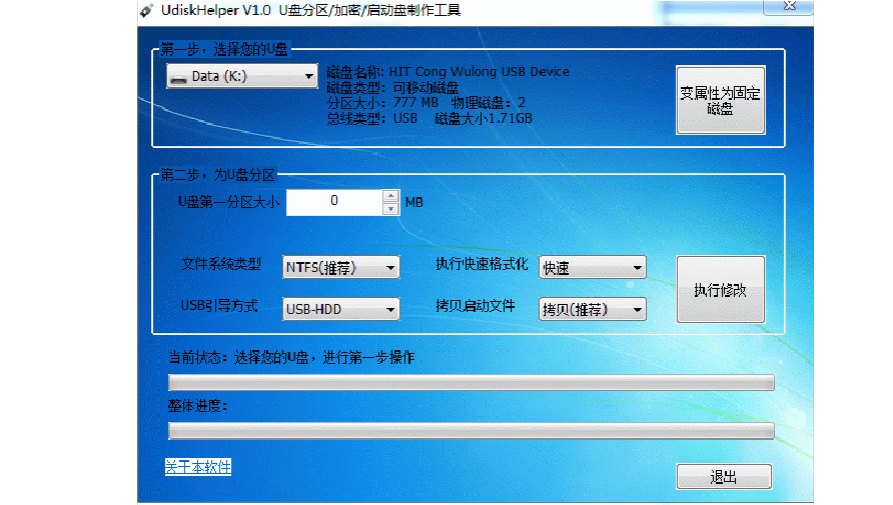Open the 快速 format mode dropdown

click(592, 267)
